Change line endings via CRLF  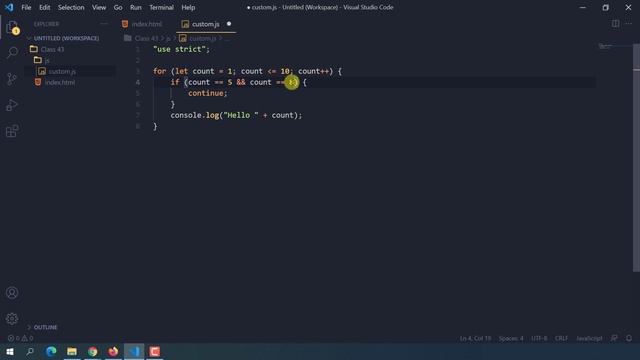point(561,338)
